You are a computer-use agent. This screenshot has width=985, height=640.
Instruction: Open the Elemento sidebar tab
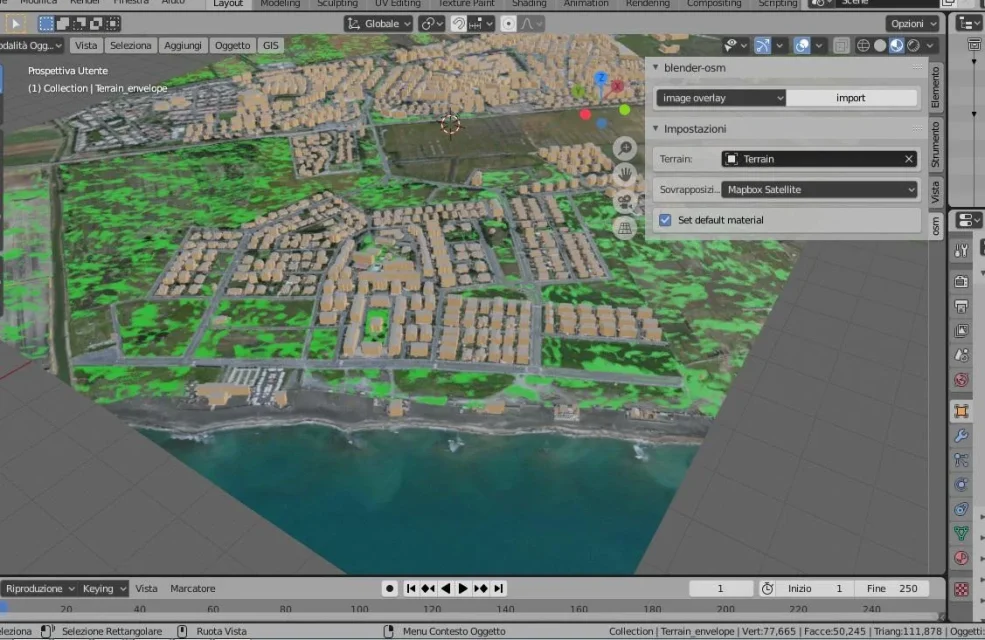pos(935,87)
